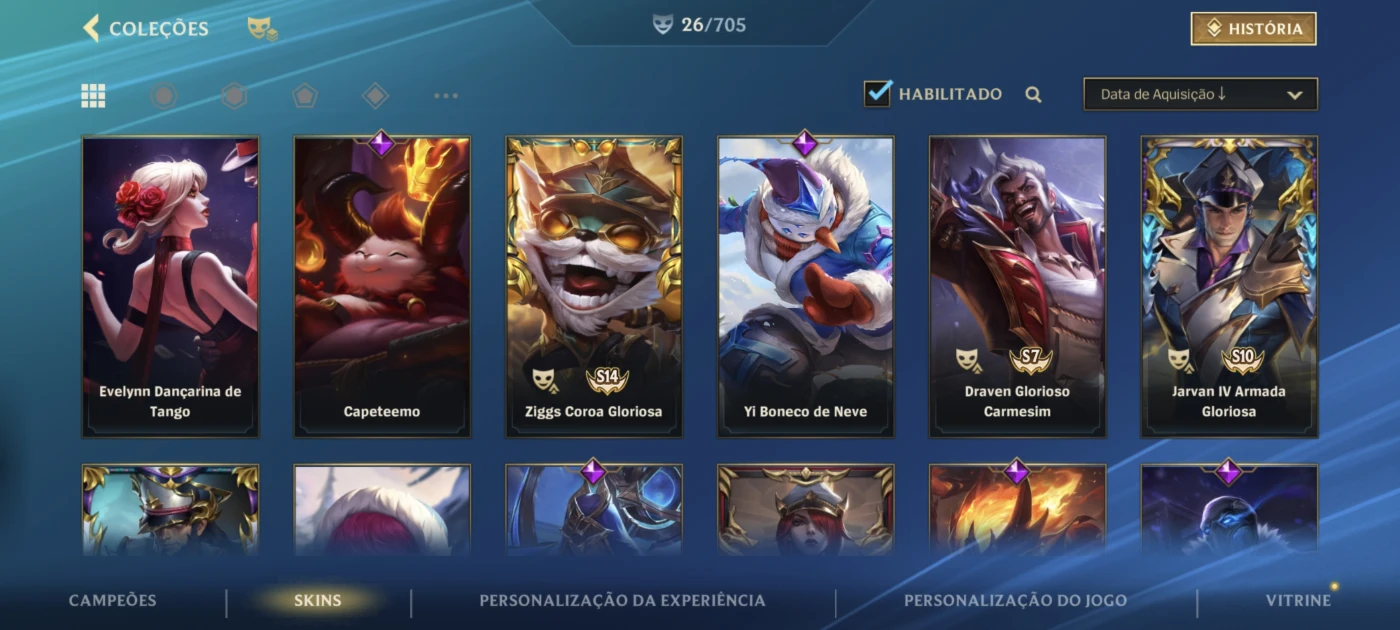
Task: Open the masks and coins icon beside Coleções
Action: click(x=262, y=29)
